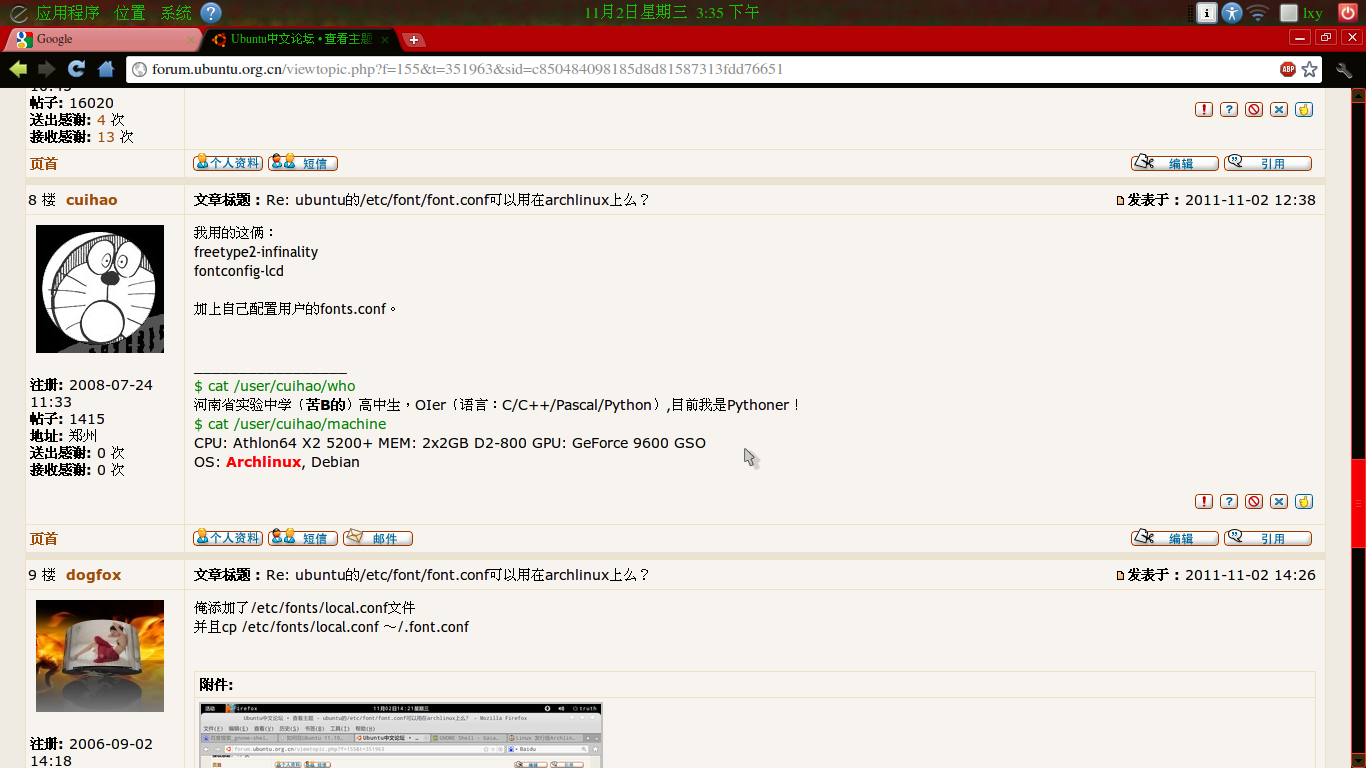1366x768 pixels.
Task: Click thumbs-up thanks icon on the post above cuihao's
Action: (x=1304, y=110)
